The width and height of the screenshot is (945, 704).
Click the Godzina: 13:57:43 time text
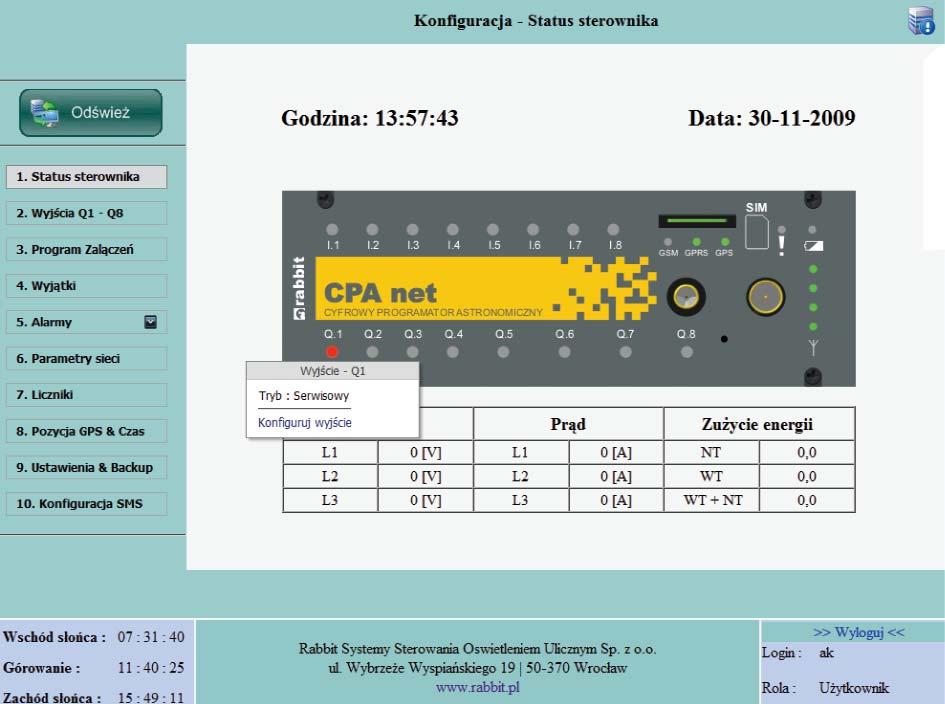click(x=370, y=118)
